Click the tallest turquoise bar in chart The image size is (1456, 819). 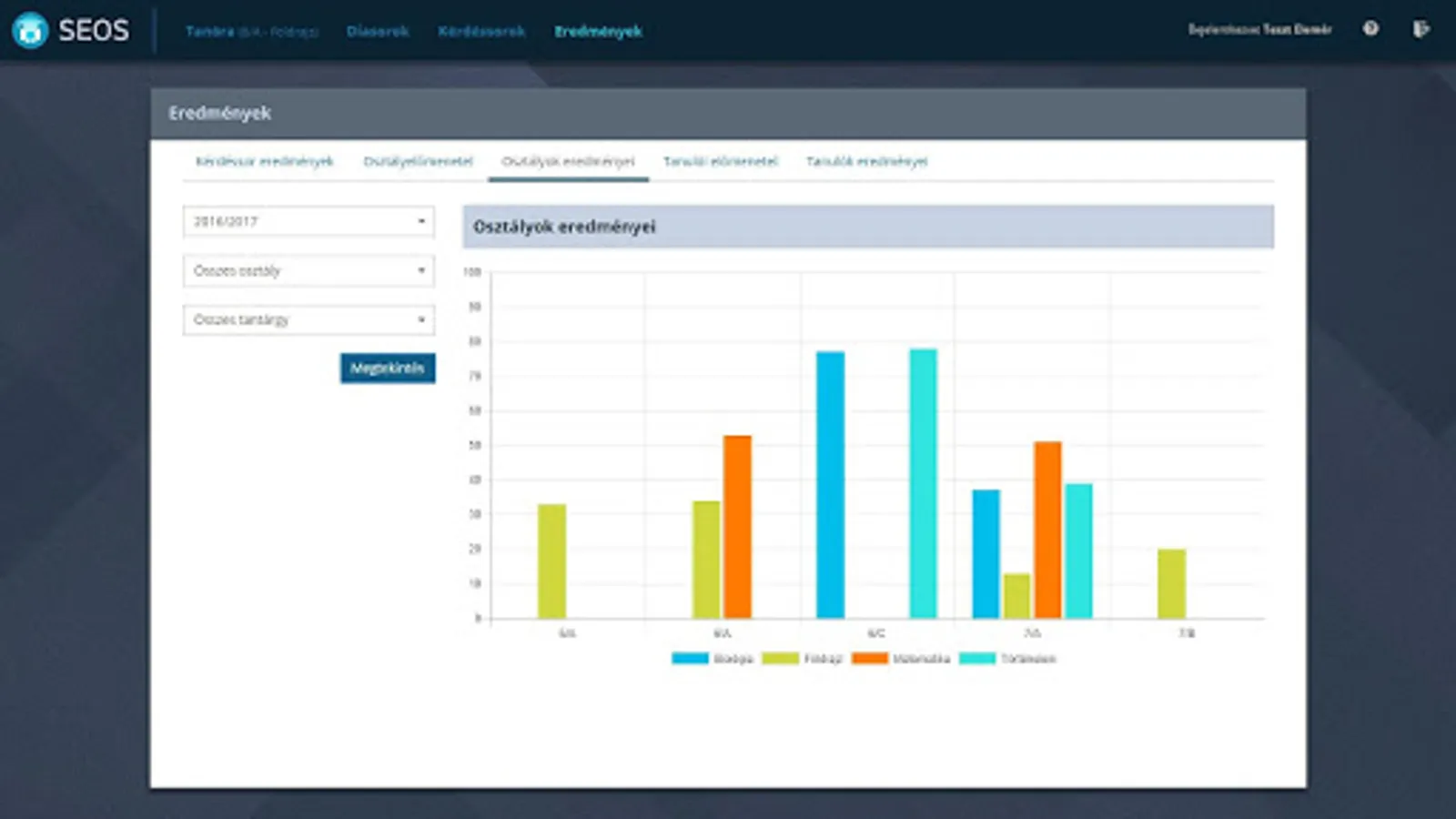coord(923,483)
